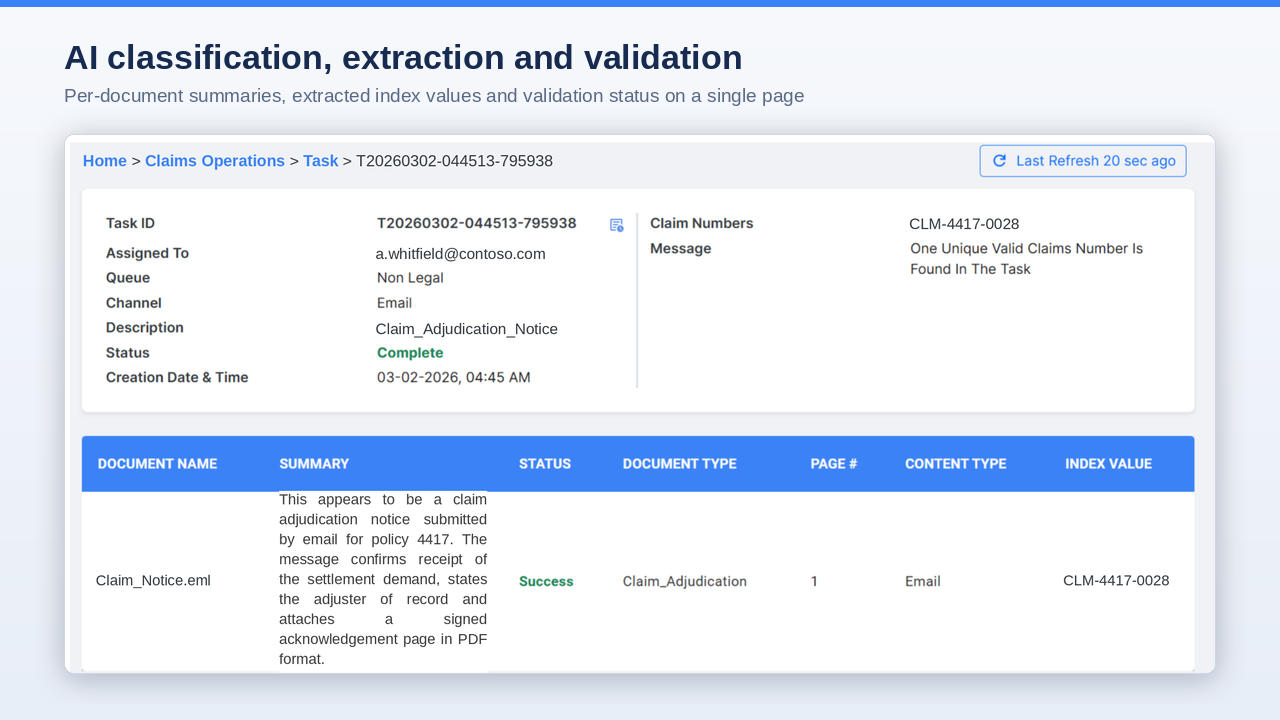The image size is (1280, 720).
Task: Click the Queue field label
Action: [128, 278]
